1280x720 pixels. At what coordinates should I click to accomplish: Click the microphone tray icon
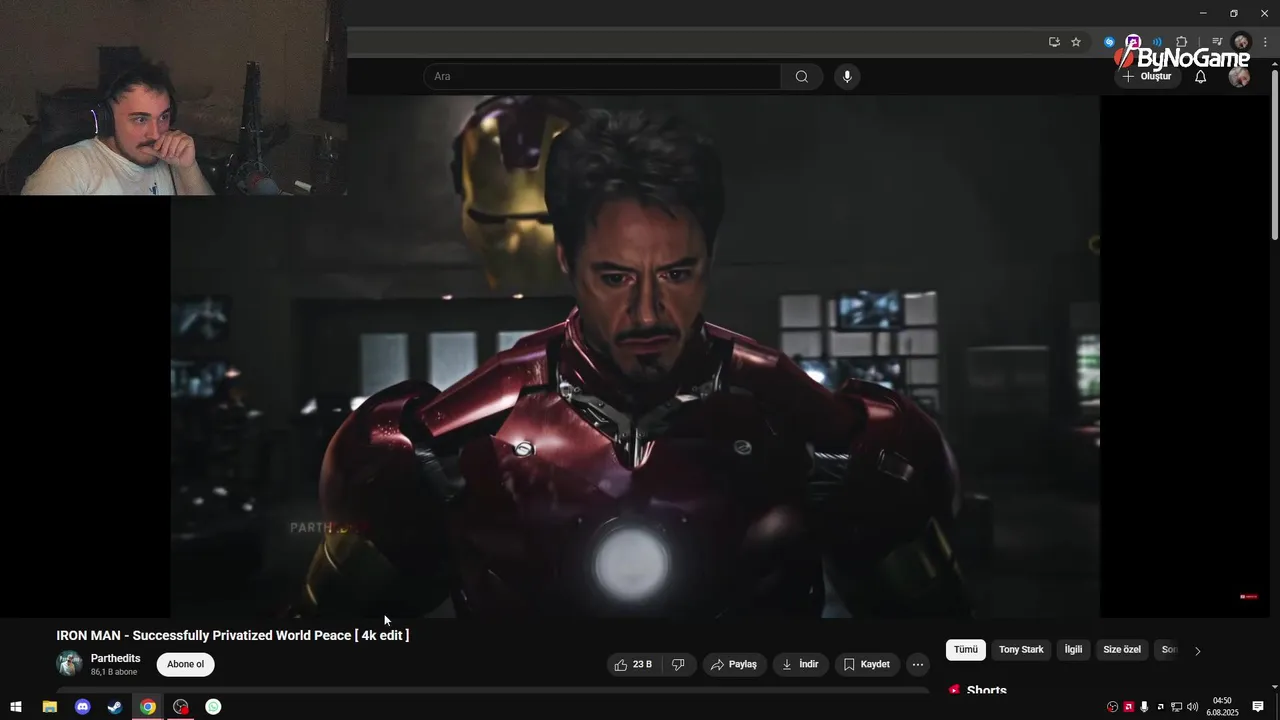pos(1145,707)
